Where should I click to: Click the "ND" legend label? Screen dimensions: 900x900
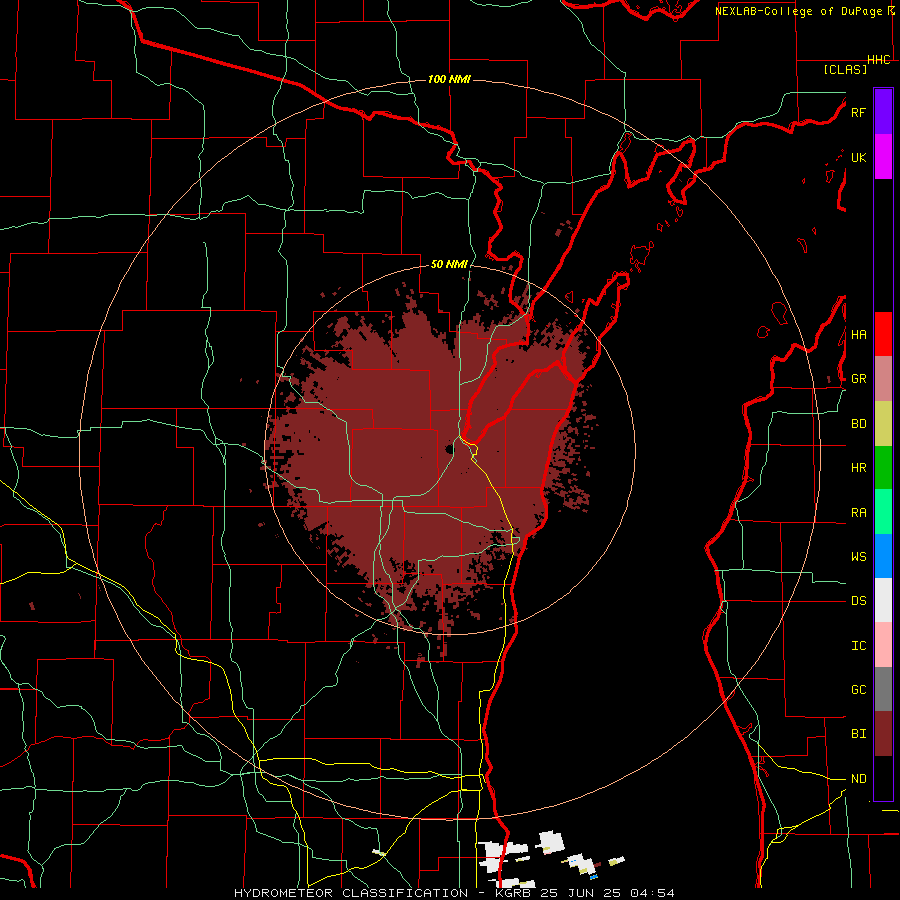pyautogui.click(x=858, y=779)
